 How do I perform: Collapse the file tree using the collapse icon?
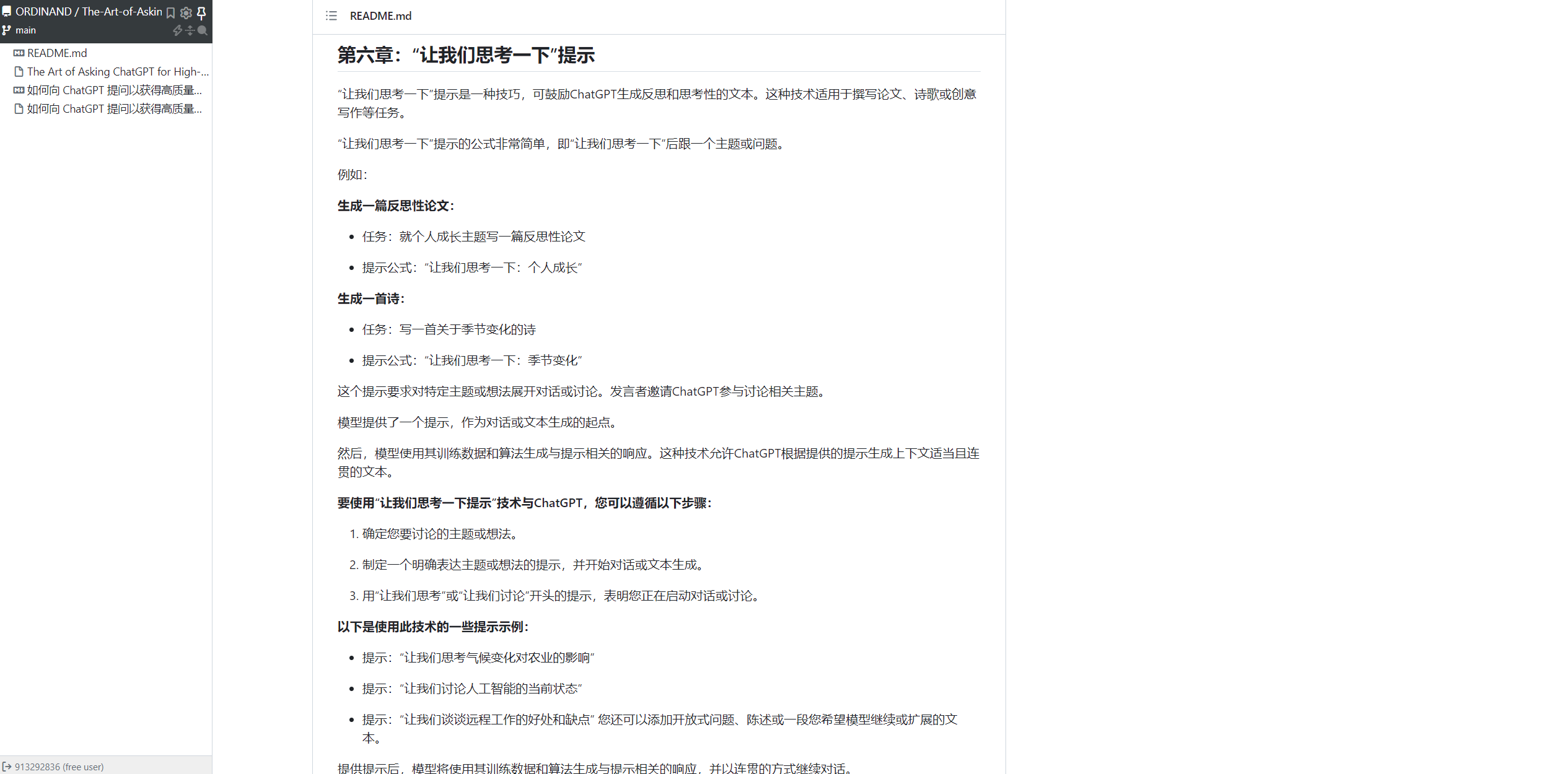(190, 30)
